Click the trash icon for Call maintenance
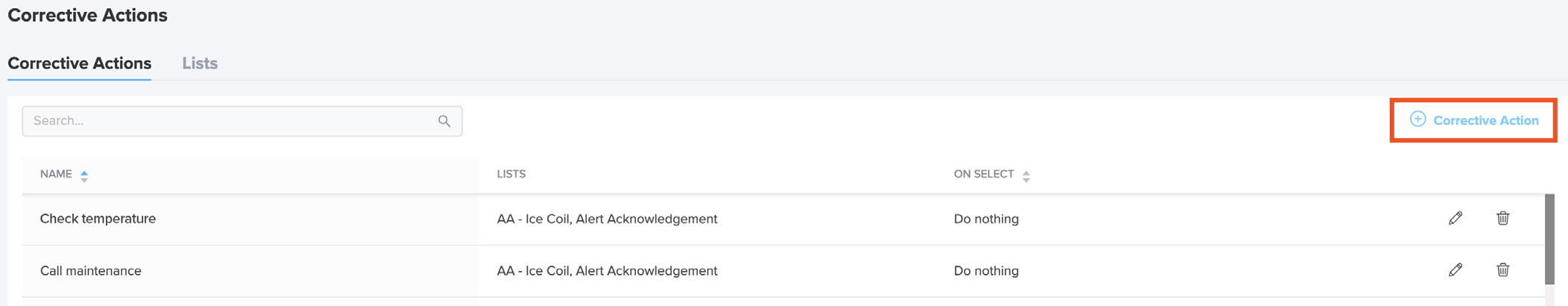Viewport: 1568px width, 306px height. (1502, 269)
